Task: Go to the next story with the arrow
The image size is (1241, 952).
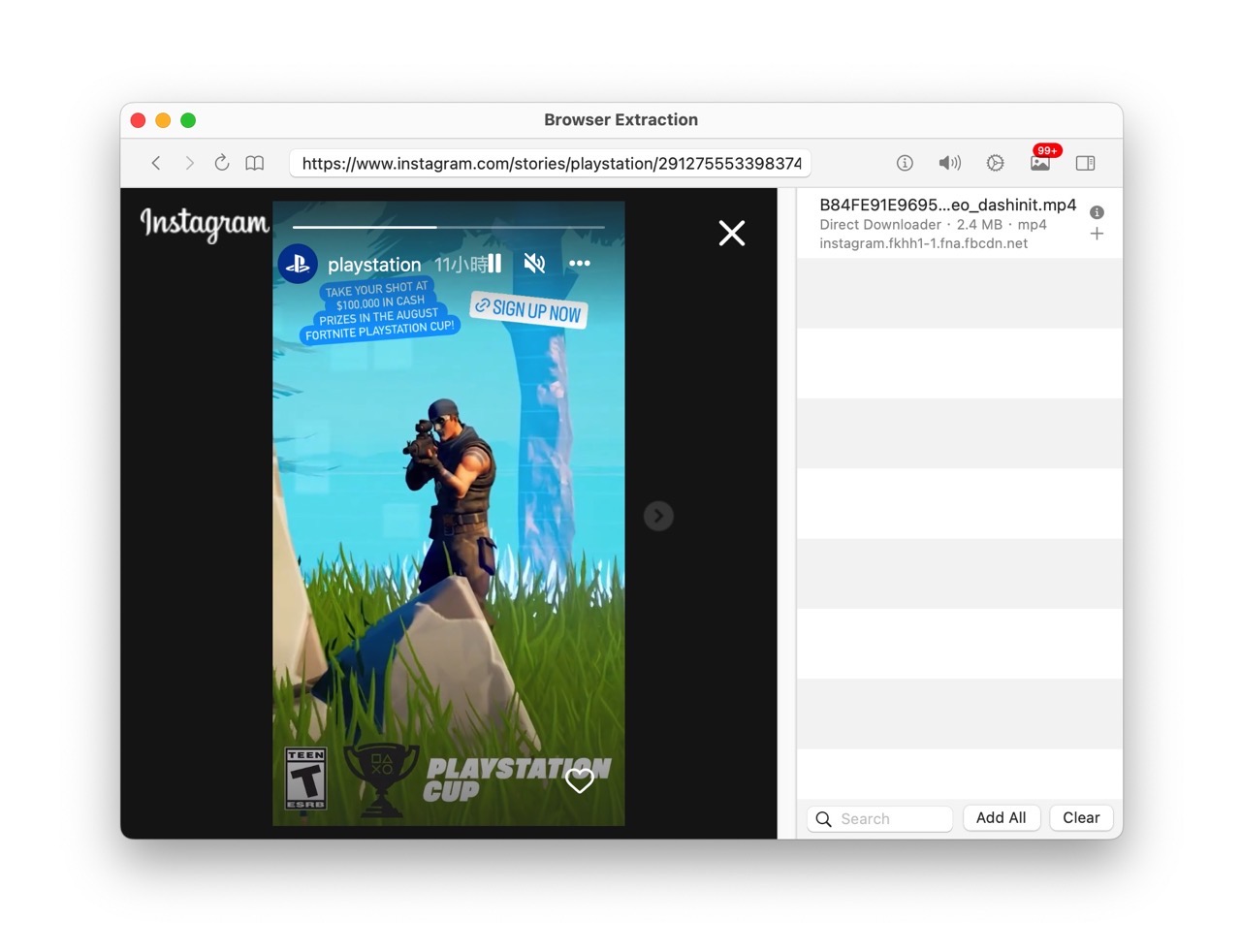Action: point(658,516)
